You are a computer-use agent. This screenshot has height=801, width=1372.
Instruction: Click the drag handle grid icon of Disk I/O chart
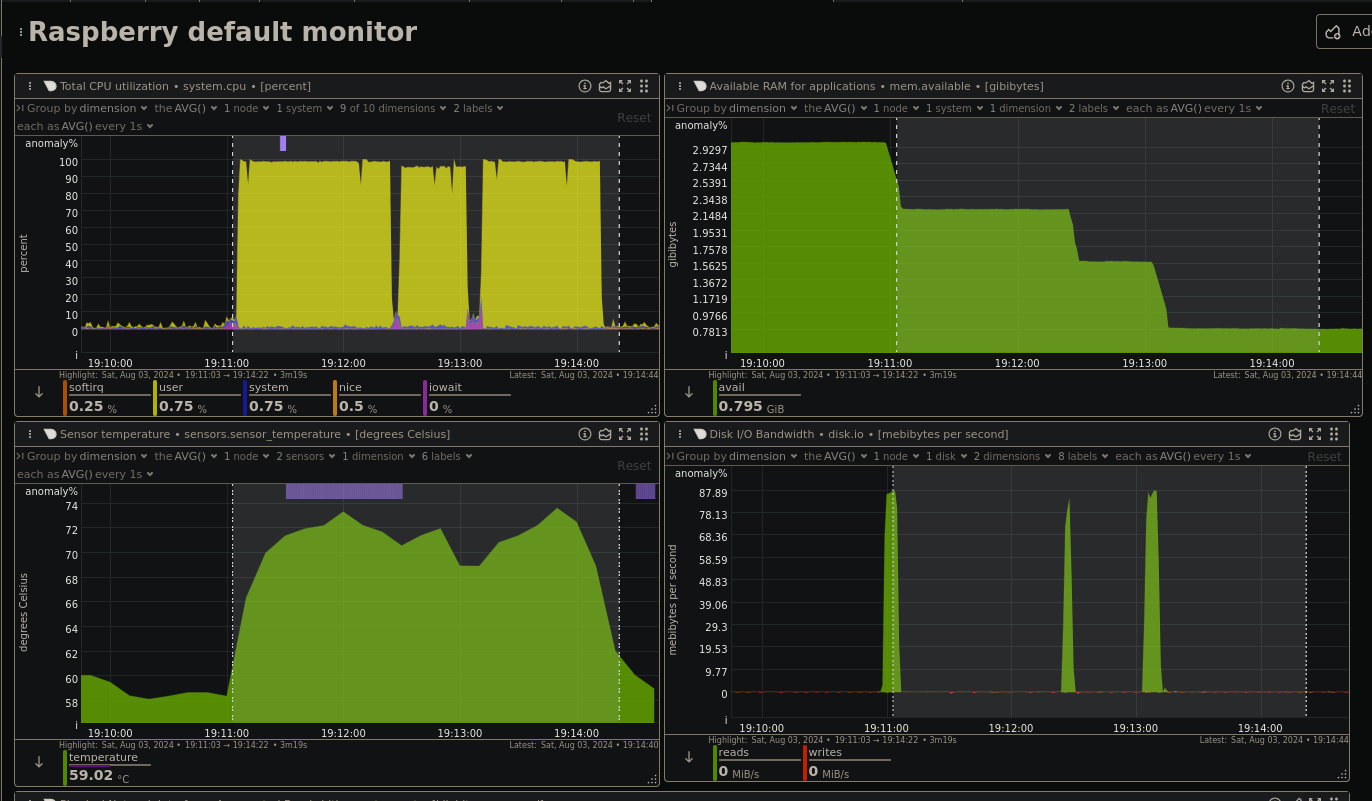click(x=1334, y=434)
